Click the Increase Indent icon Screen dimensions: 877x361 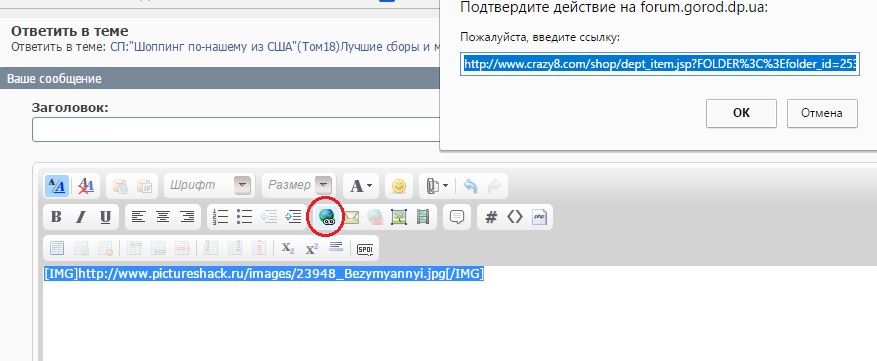293,217
